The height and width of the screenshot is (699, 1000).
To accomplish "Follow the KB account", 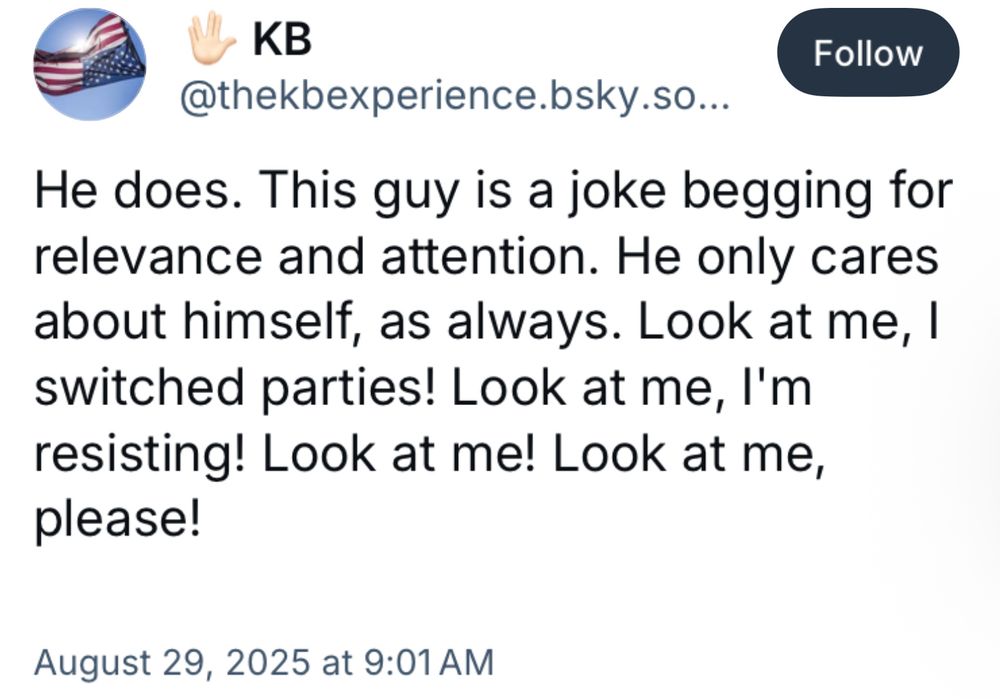I will click(867, 53).
